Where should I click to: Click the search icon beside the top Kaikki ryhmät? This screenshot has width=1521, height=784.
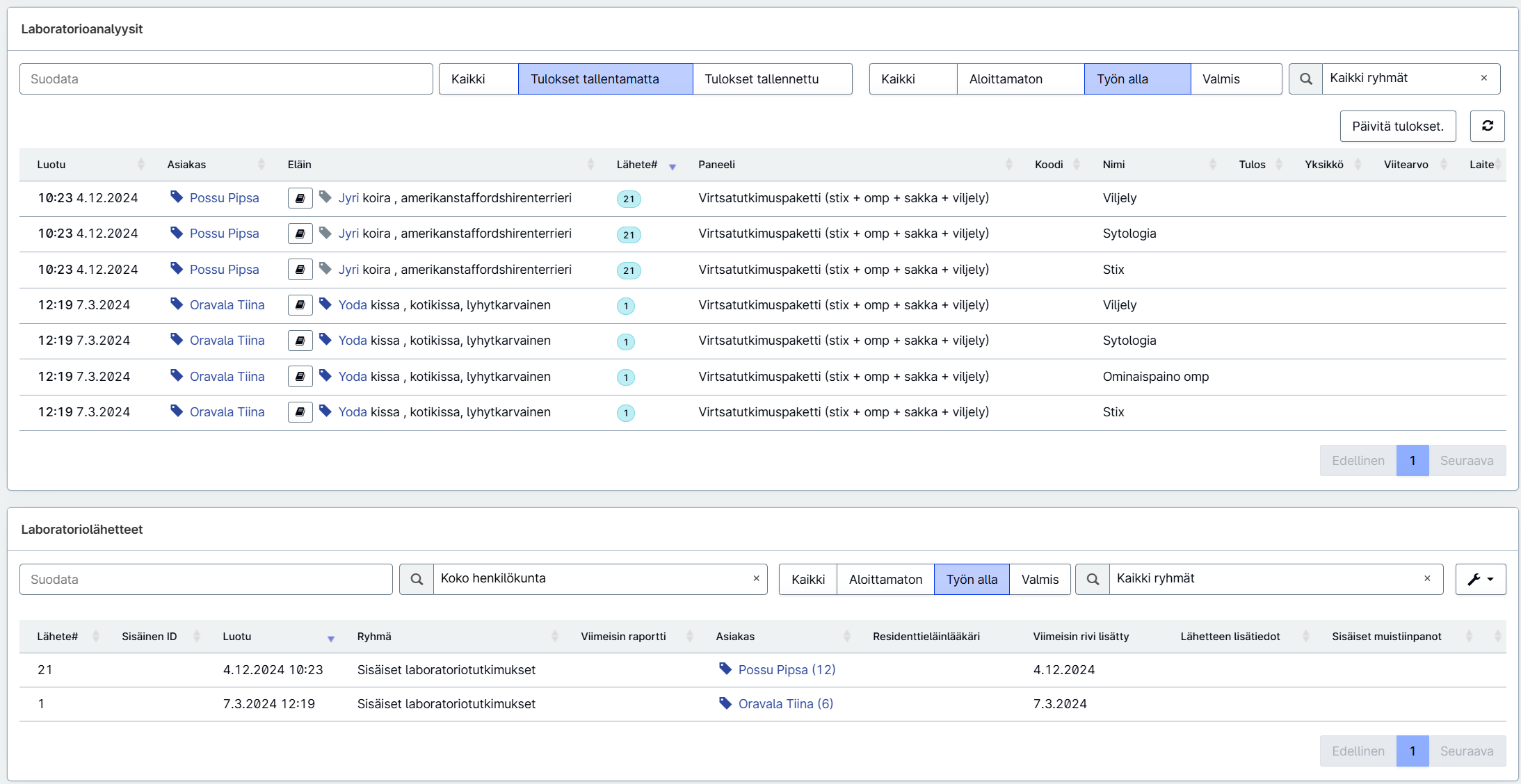tap(1305, 79)
